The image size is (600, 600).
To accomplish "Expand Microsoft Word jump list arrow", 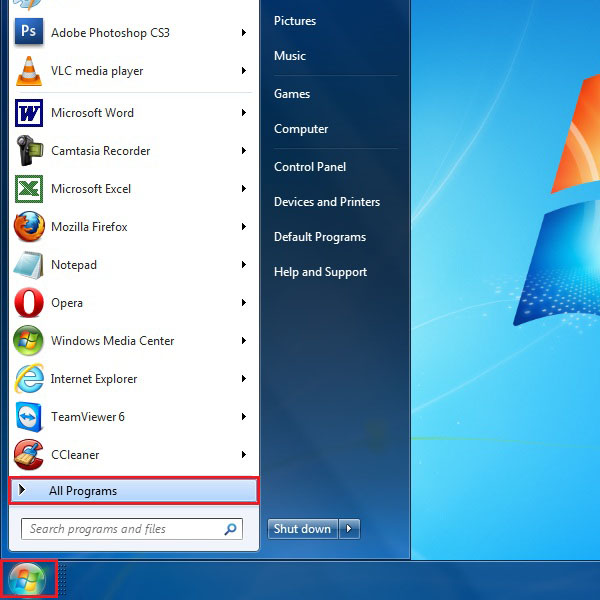I will pyautogui.click(x=244, y=112).
